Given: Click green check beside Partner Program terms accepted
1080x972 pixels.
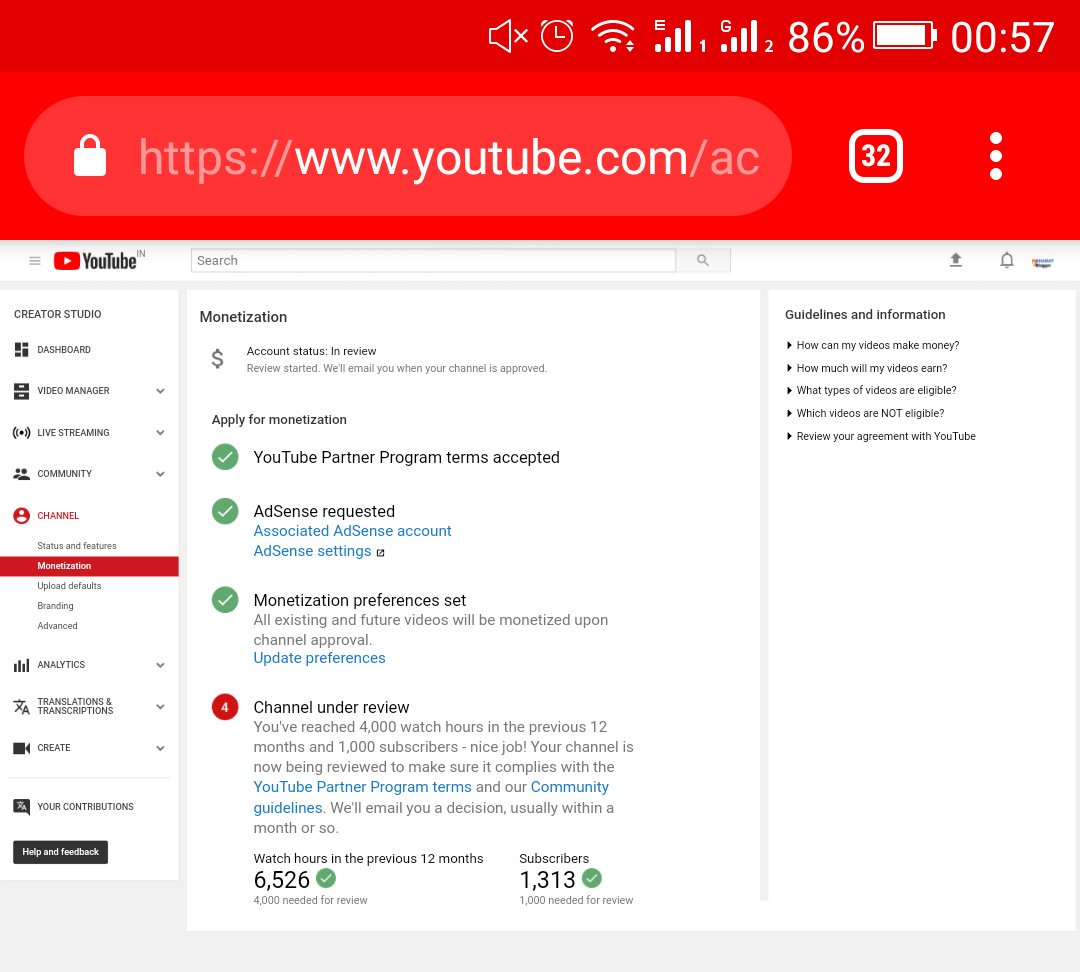Looking at the screenshot, I should [x=225, y=457].
